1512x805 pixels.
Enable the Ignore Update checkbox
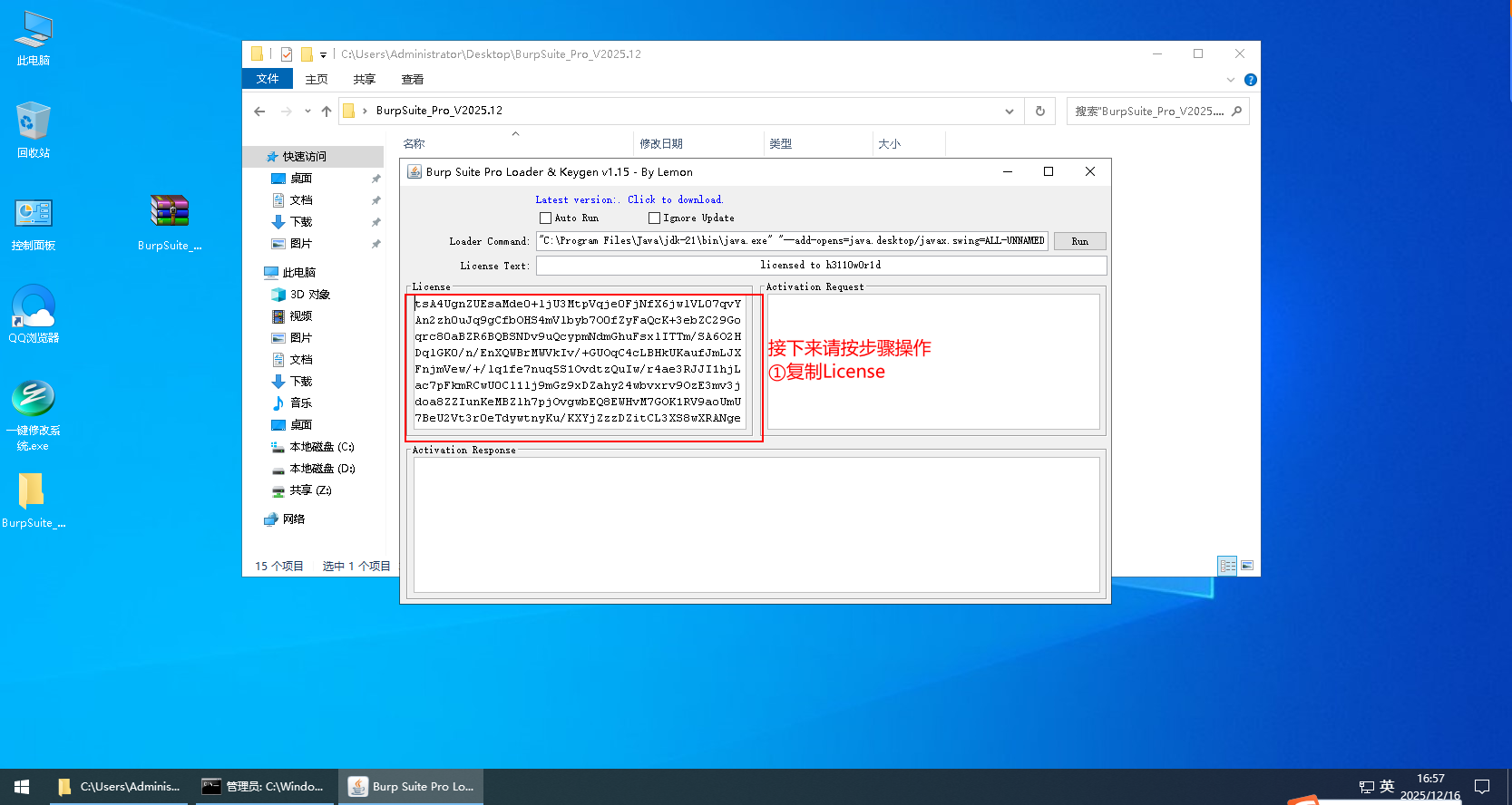[x=654, y=218]
